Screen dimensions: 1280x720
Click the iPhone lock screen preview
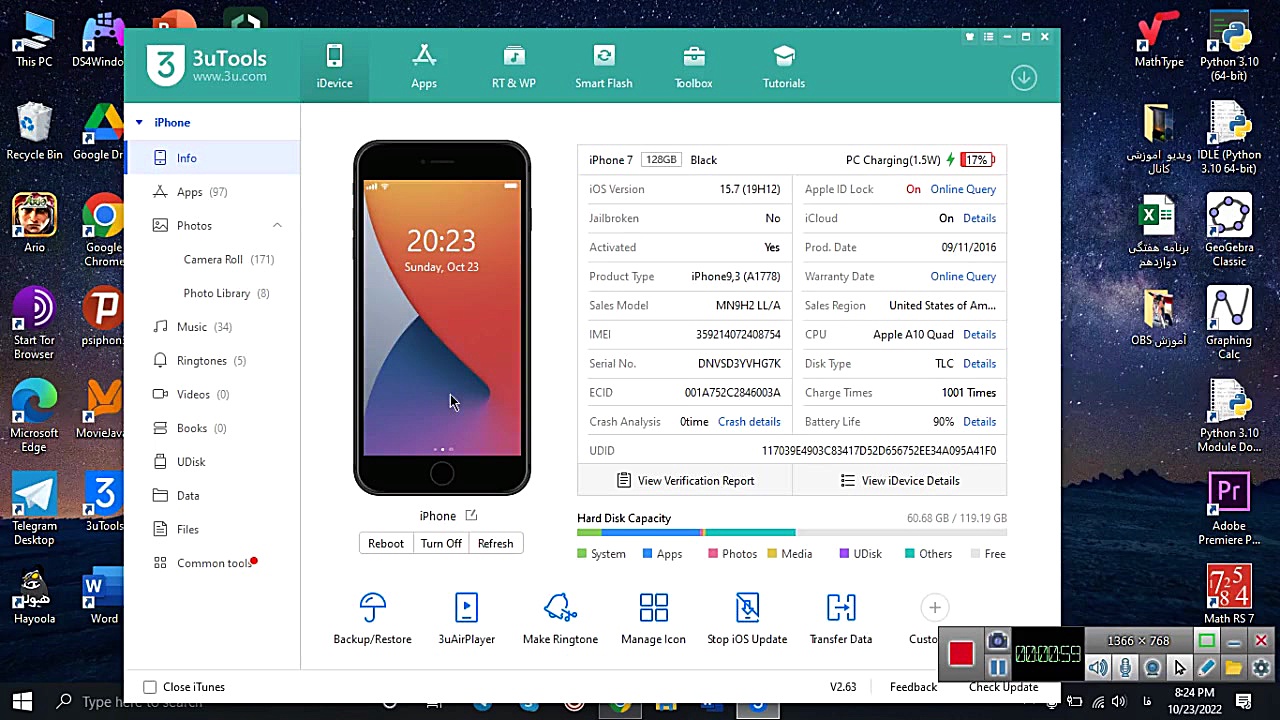442,318
